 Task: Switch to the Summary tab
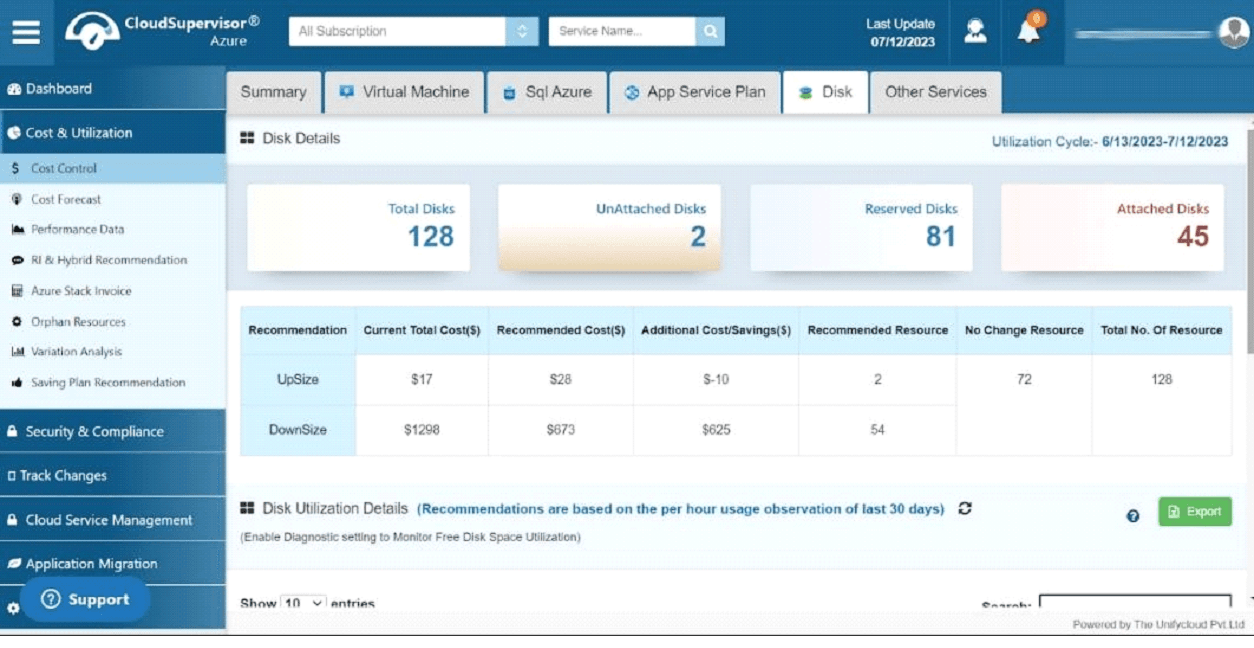273,92
